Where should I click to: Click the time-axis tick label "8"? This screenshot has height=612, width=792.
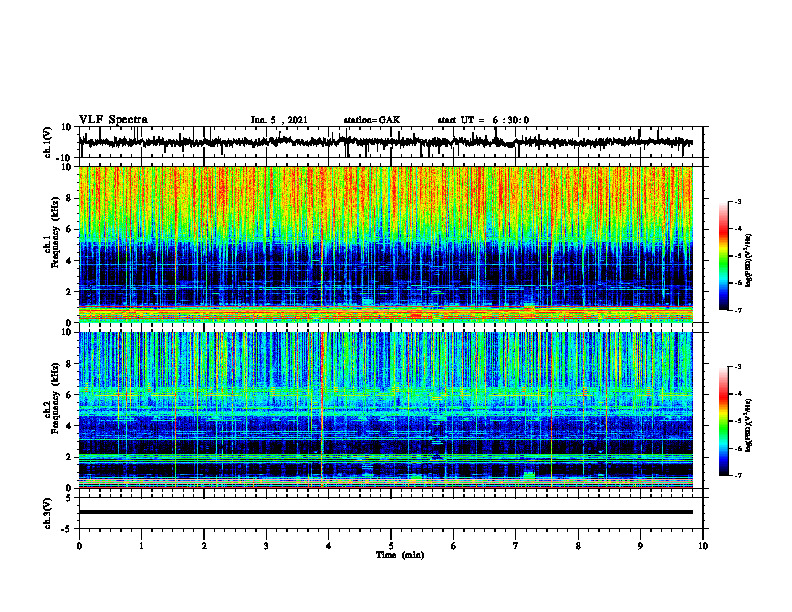click(578, 546)
